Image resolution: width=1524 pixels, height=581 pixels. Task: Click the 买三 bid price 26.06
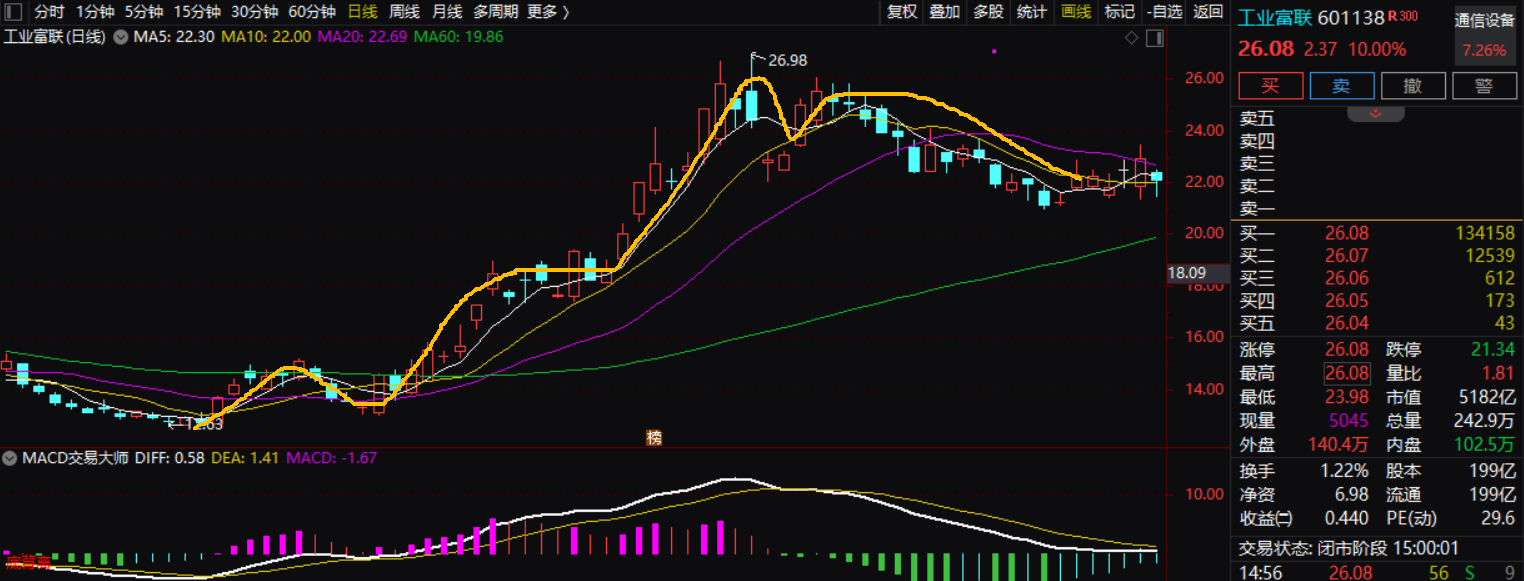tap(1346, 279)
